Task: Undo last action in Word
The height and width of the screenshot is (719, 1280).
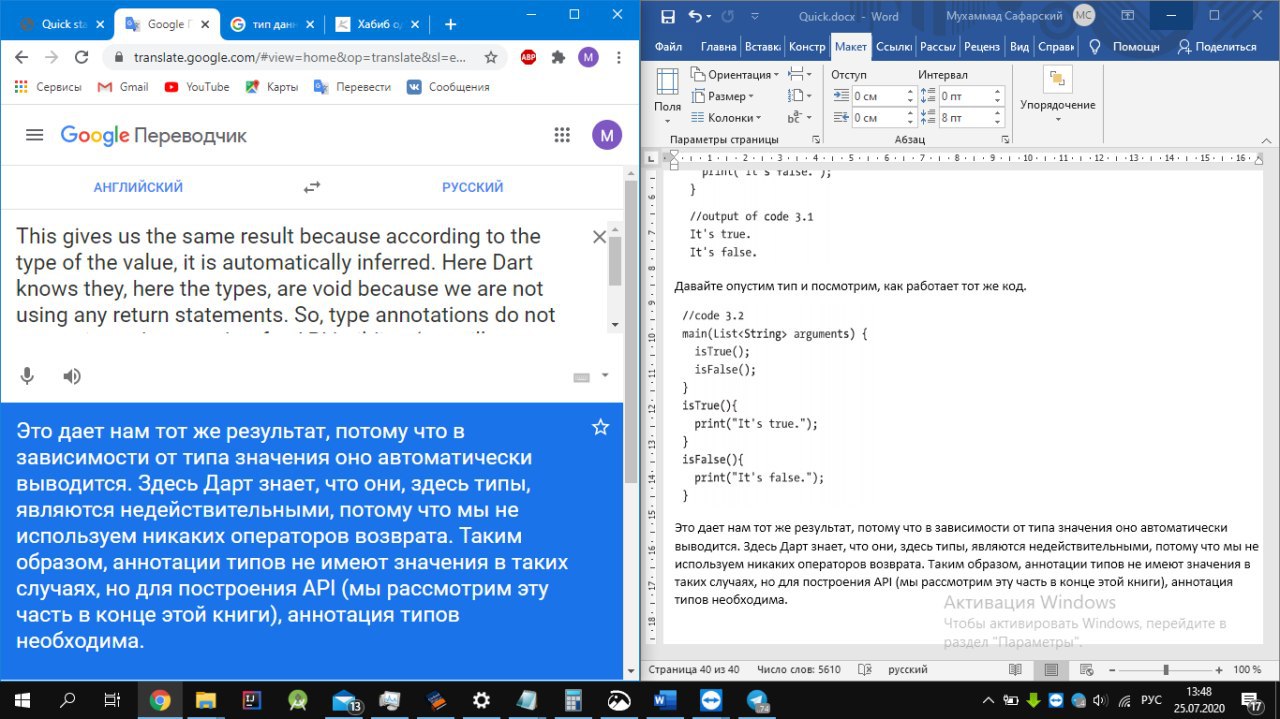Action: [695, 16]
